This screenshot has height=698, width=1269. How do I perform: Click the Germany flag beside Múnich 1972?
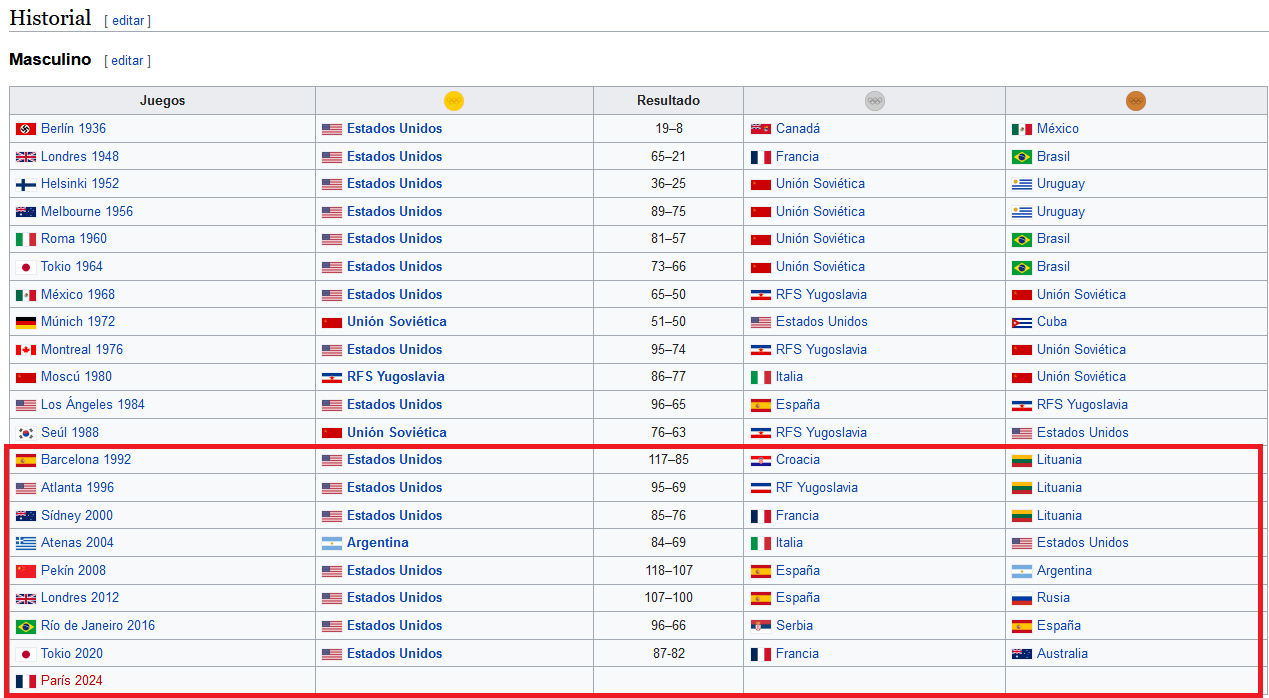26,322
